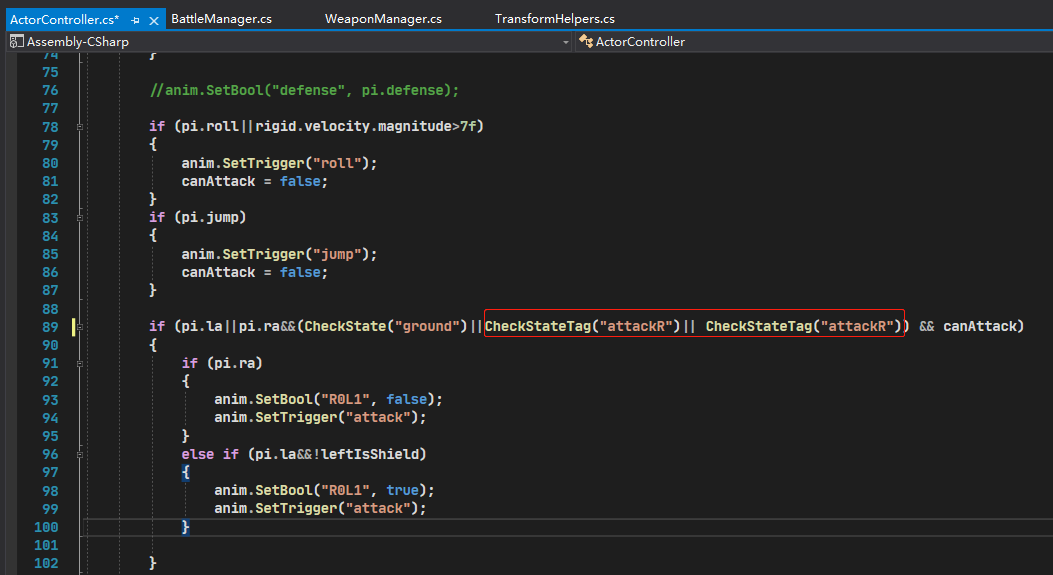Click line number 101 in the gutter
The width and height of the screenshot is (1053, 575).
point(46,545)
